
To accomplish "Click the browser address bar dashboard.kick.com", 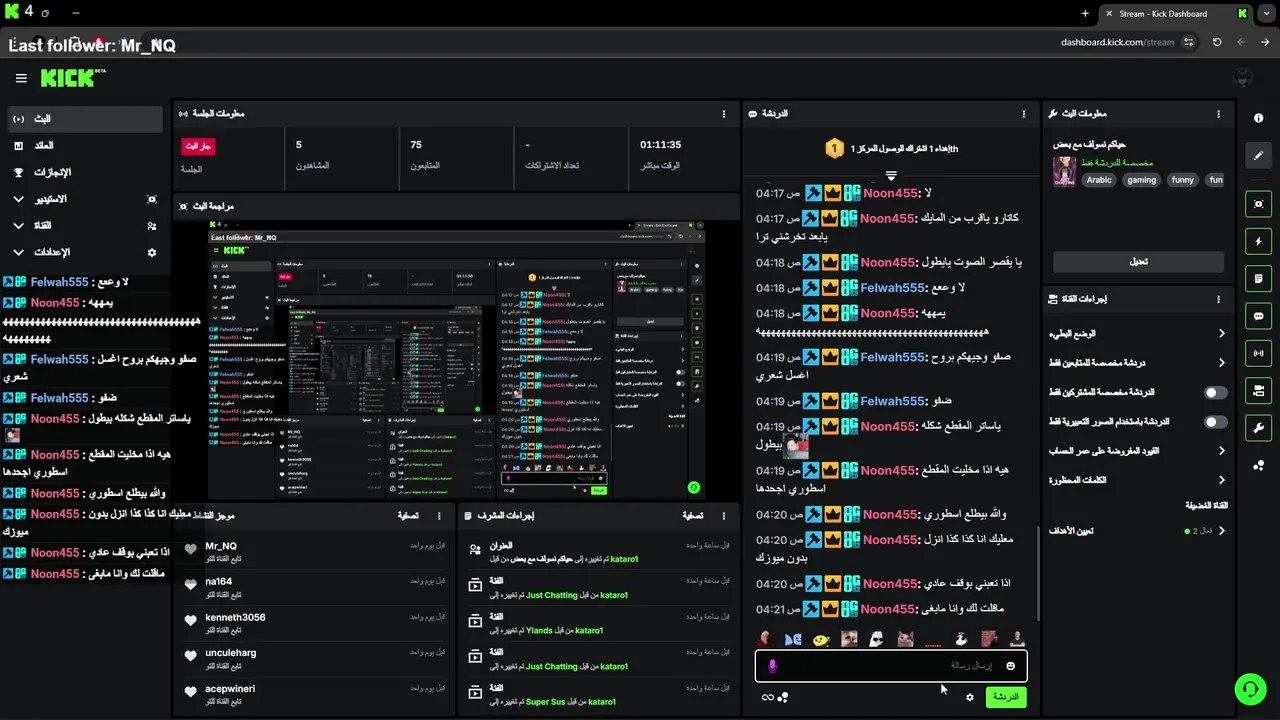I will click(1117, 42).
